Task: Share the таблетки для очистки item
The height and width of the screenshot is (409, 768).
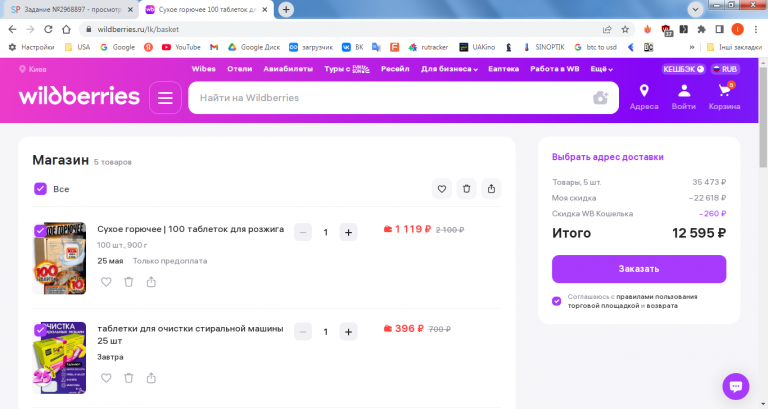Action: 151,378
